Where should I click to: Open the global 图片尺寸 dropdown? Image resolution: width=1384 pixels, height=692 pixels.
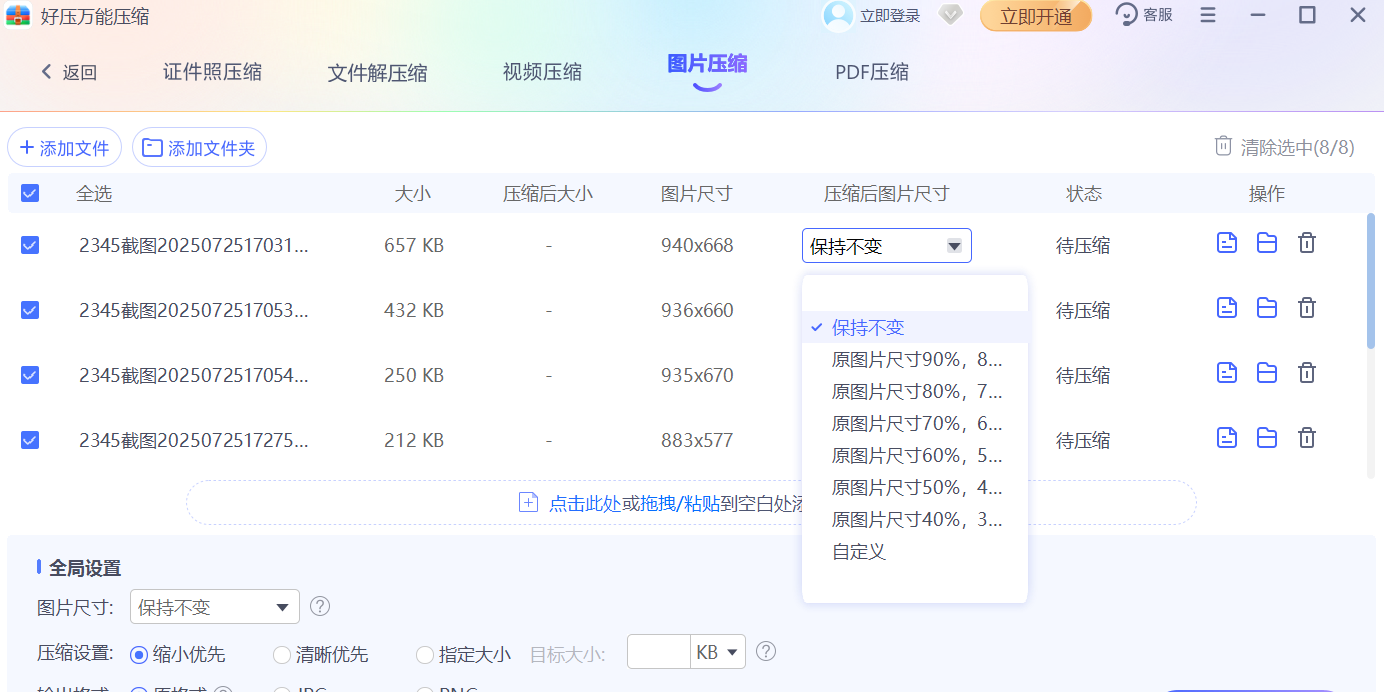pyautogui.click(x=215, y=607)
